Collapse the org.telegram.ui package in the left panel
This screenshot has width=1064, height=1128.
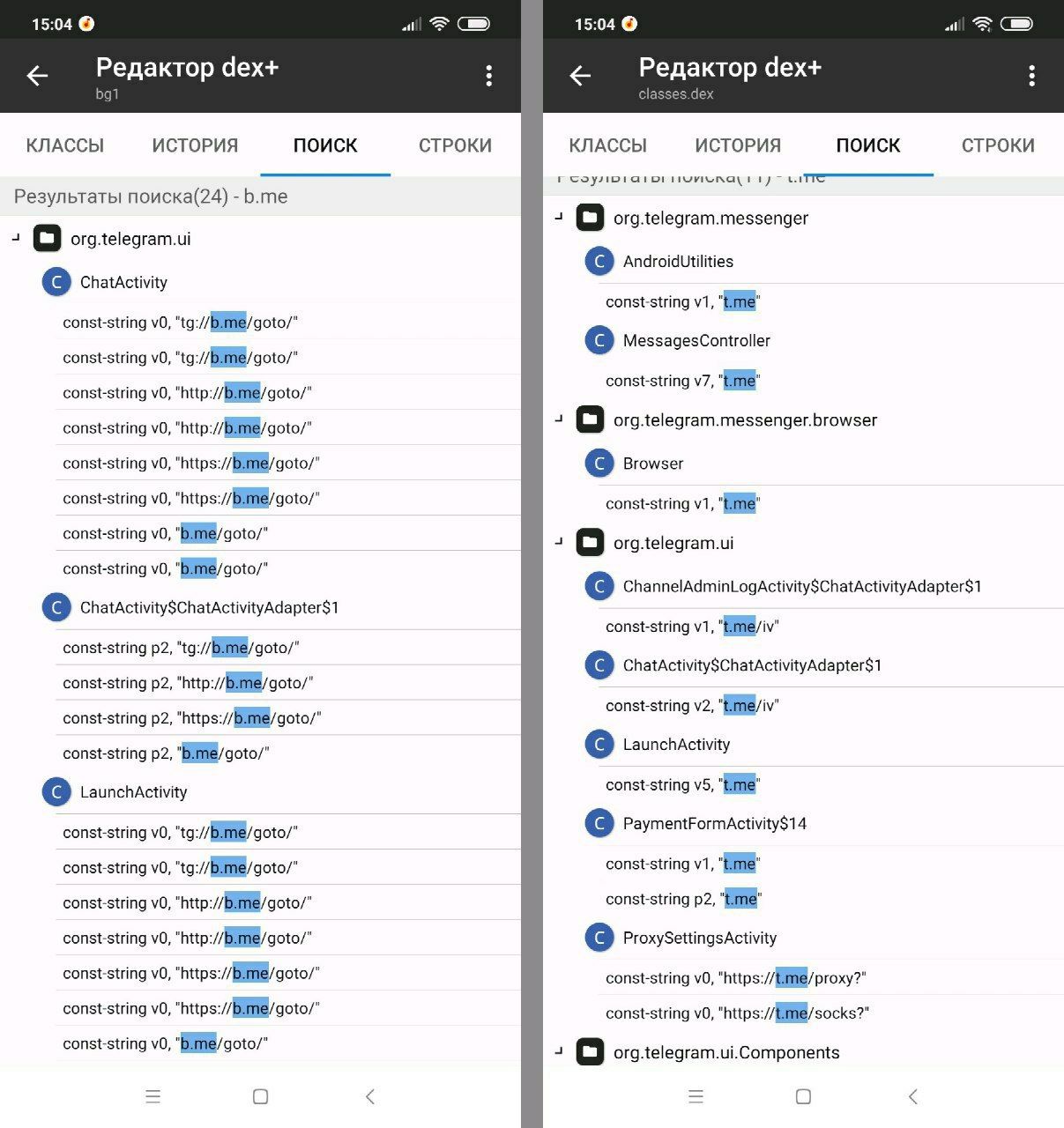coord(16,237)
